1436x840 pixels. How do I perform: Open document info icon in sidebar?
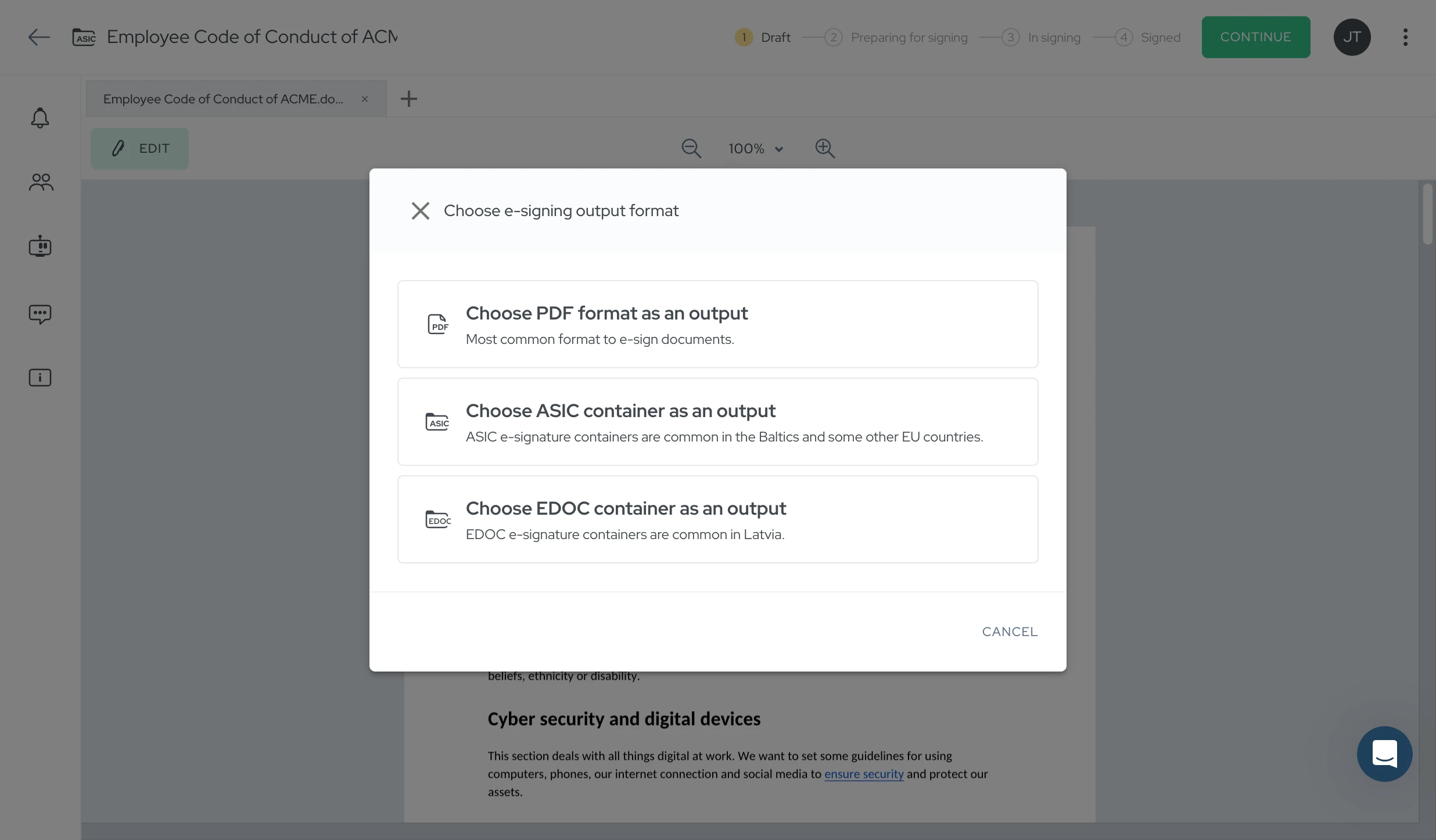40,378
